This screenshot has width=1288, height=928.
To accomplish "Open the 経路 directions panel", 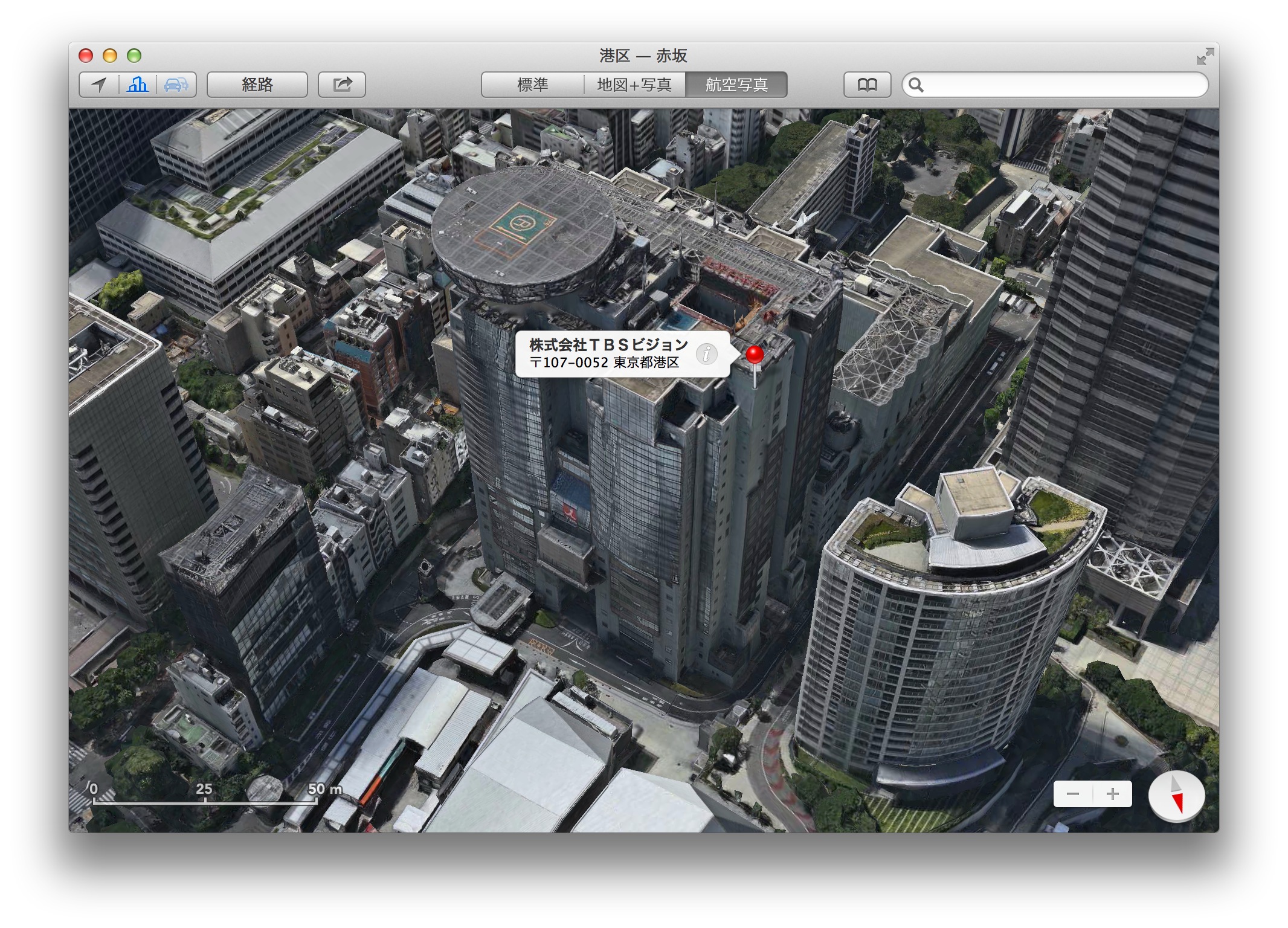I will (x=257, y=85).
